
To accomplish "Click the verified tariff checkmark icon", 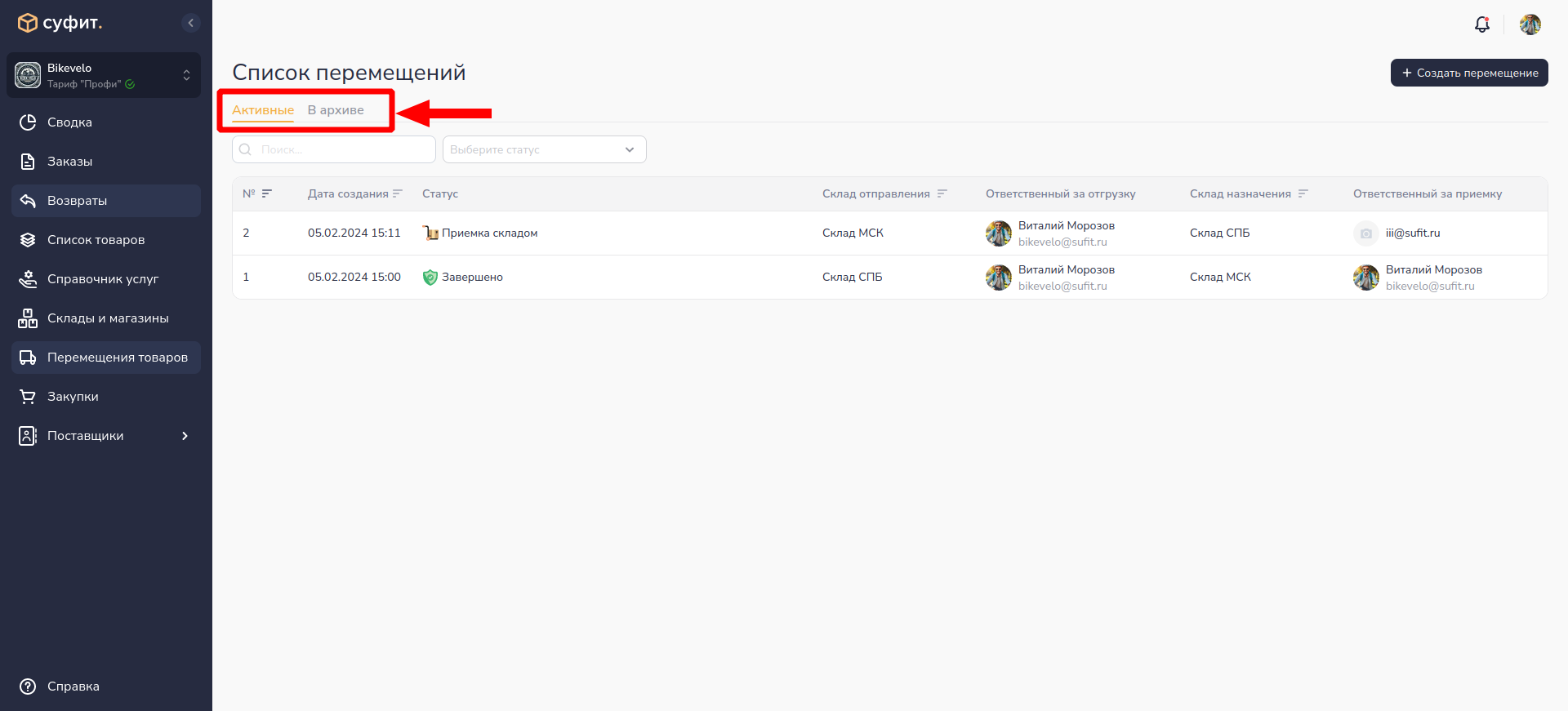I will (x=130, y=84).
